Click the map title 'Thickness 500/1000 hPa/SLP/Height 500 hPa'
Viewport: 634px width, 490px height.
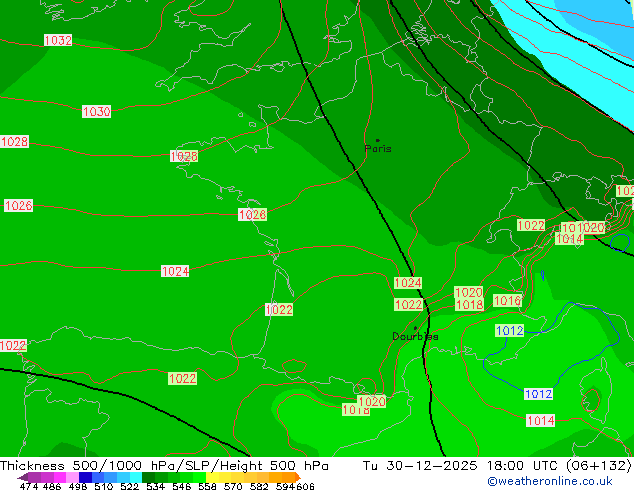(164, 465)
